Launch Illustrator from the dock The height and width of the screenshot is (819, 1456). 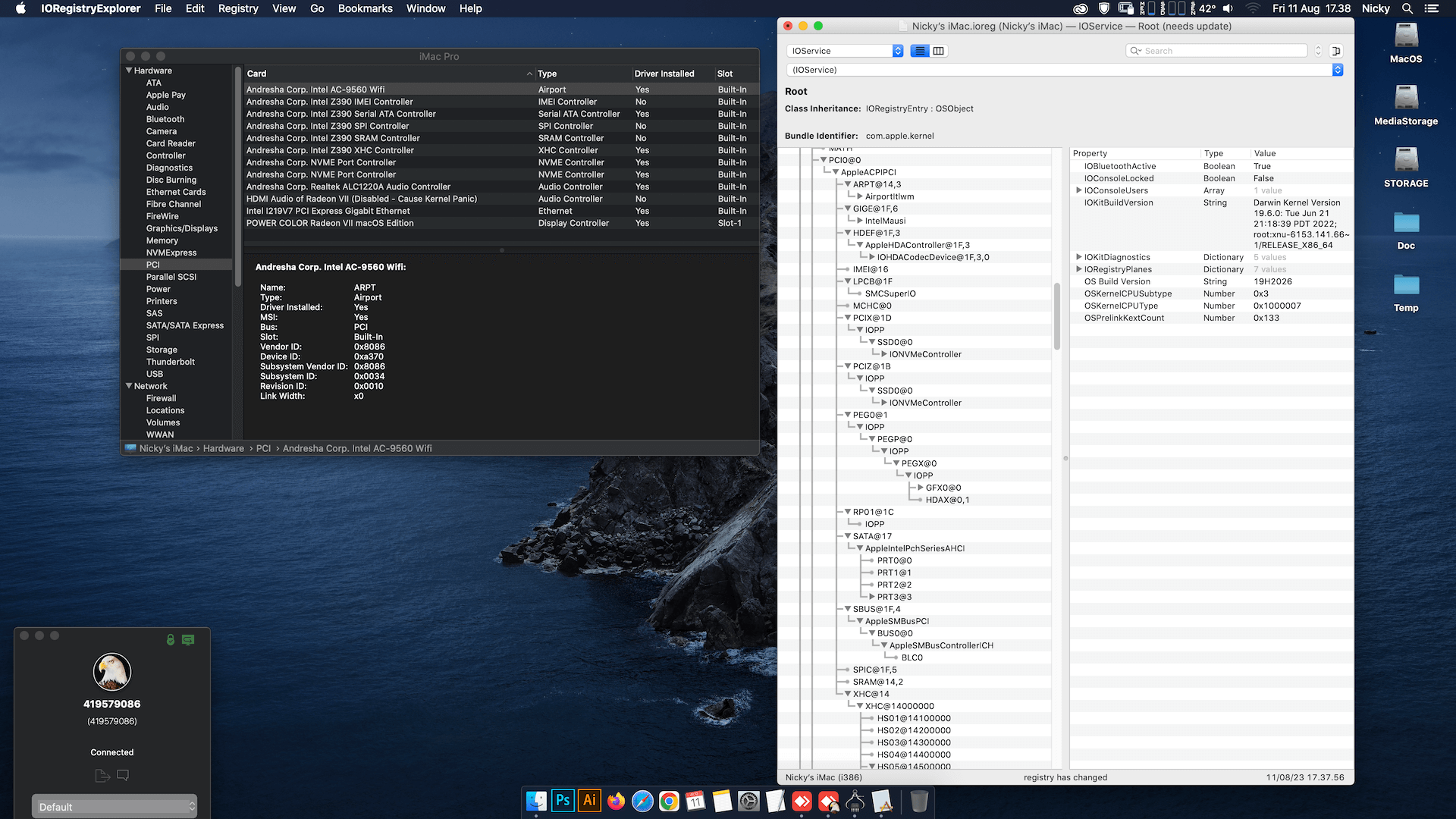[x=589, y=801]
